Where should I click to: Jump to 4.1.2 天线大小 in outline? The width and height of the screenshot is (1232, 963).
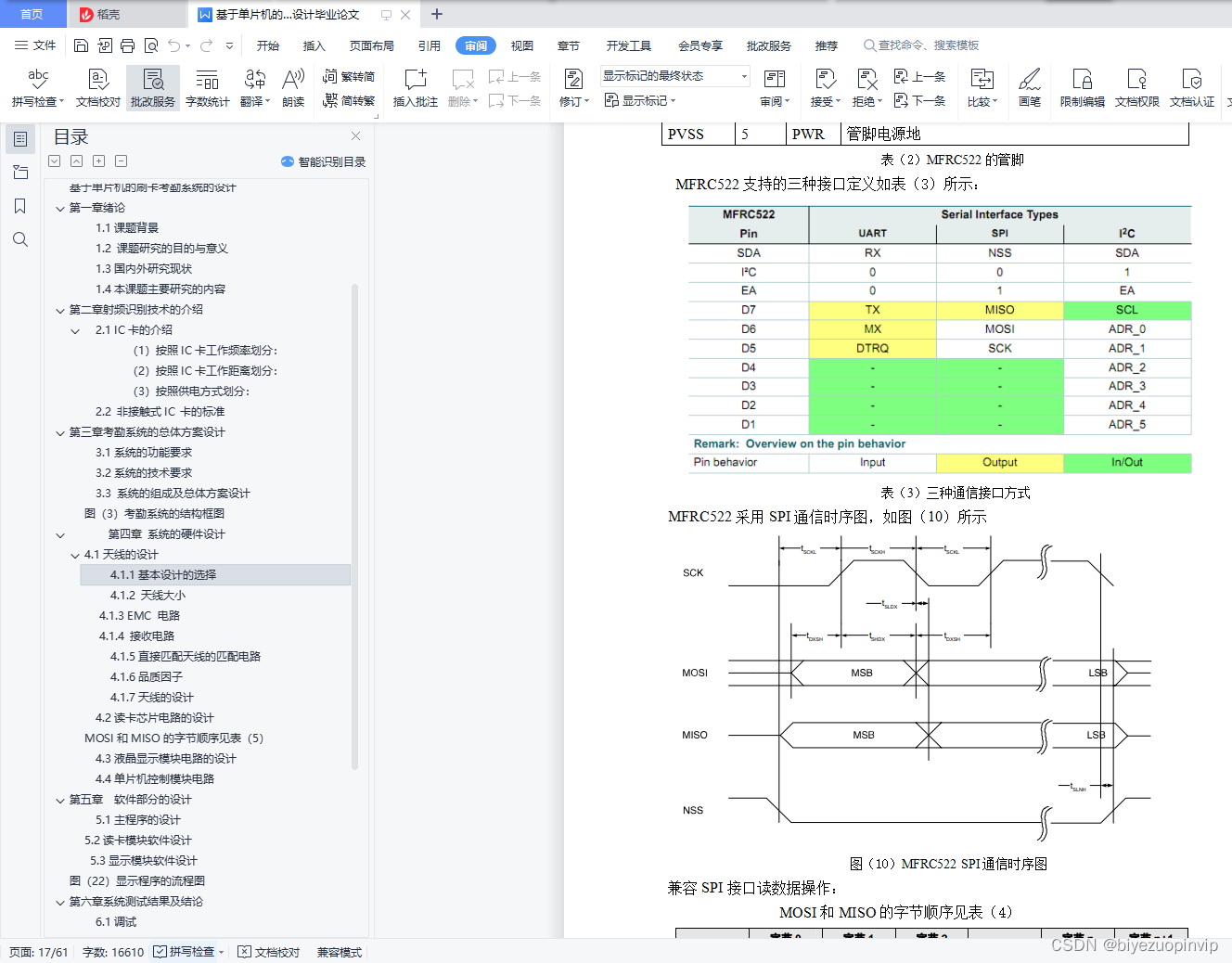point(148,596)
